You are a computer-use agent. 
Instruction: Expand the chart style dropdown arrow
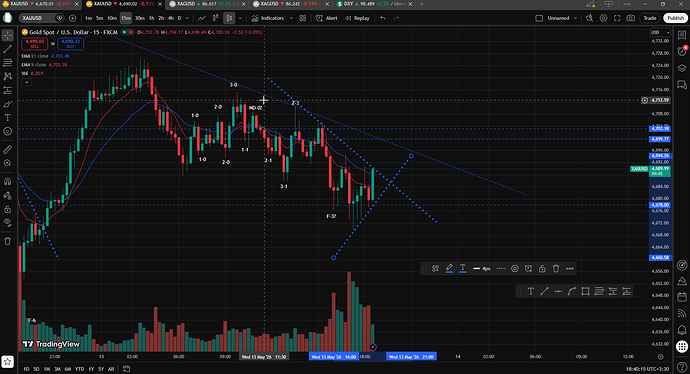click(x=240, y=18)
